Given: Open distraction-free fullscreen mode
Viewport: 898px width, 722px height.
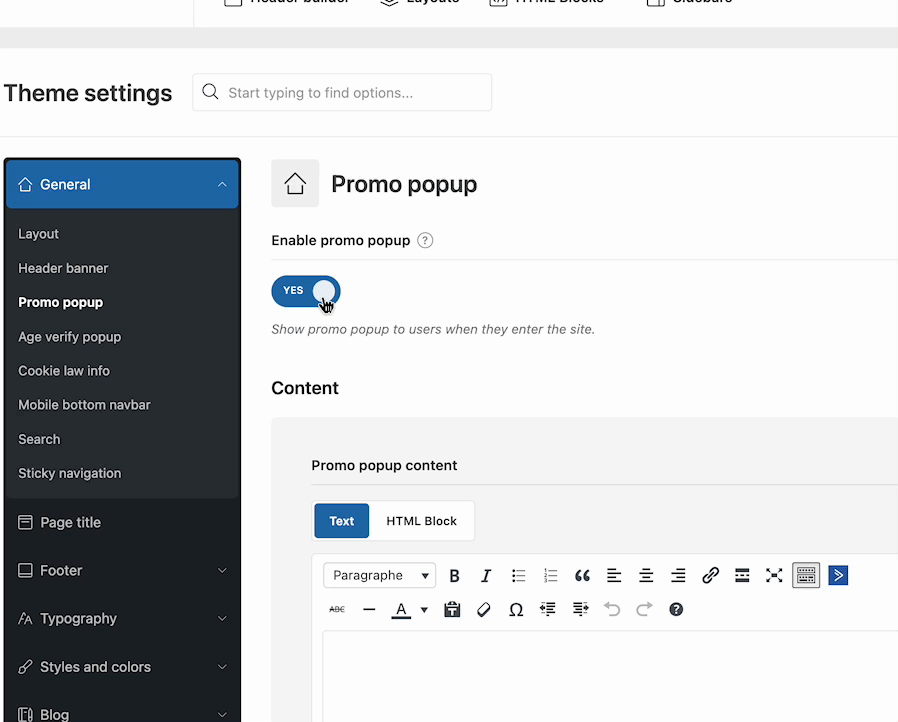Looking at the screenshot, I should point(774,575).
